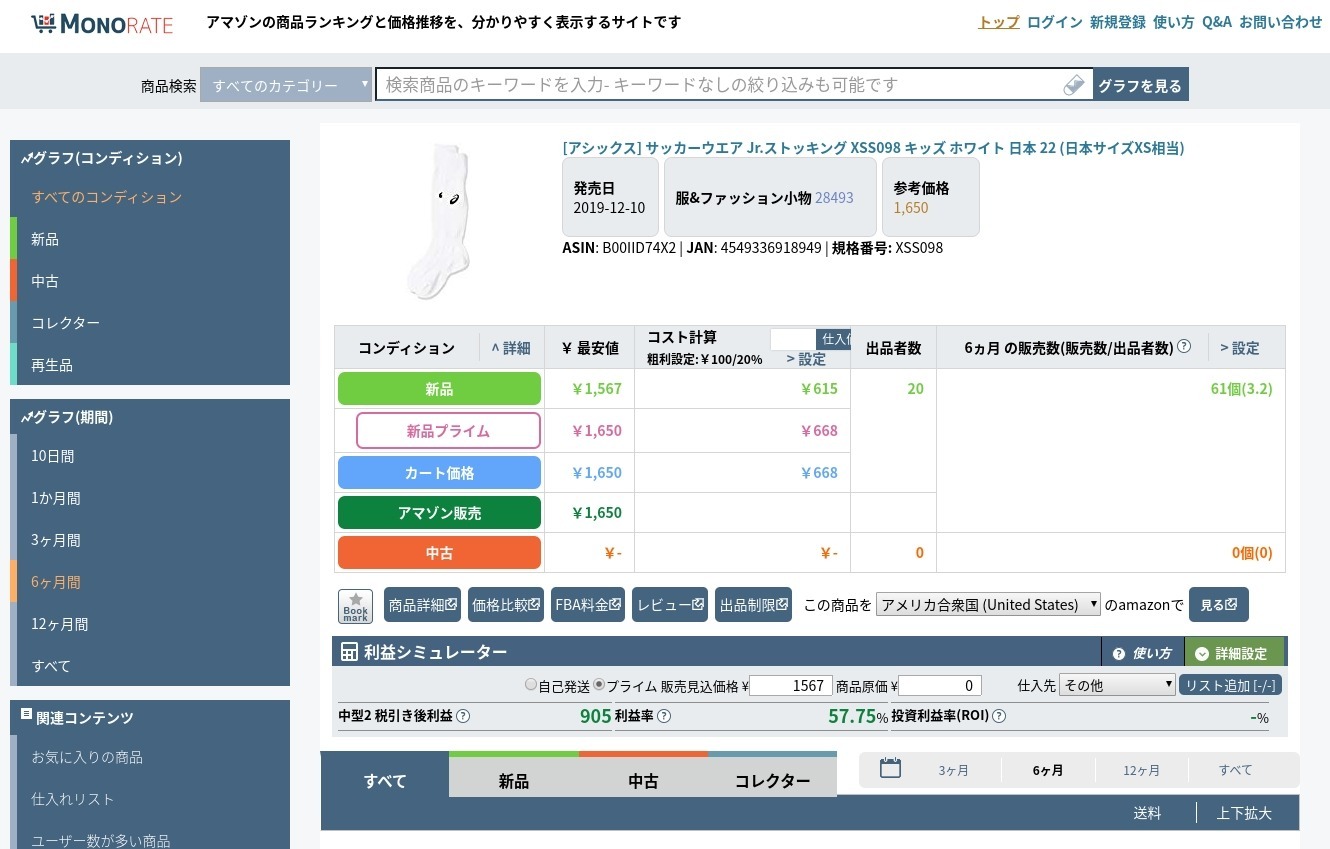This screenshot has width=1330, height=849.
Task: Open the レビュー button
Action: pyautogui.click(x=670, y=604)
